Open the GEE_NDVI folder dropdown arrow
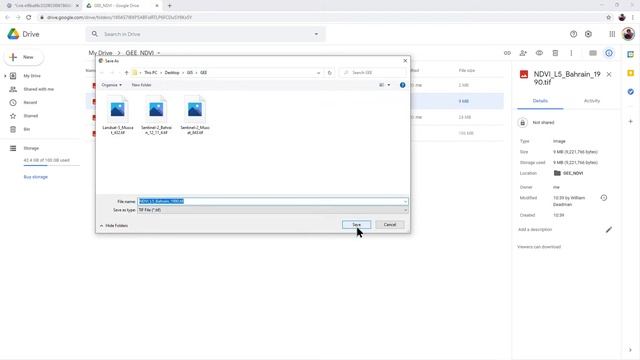This screenshot has height=360, width=640. click(159, 53)
